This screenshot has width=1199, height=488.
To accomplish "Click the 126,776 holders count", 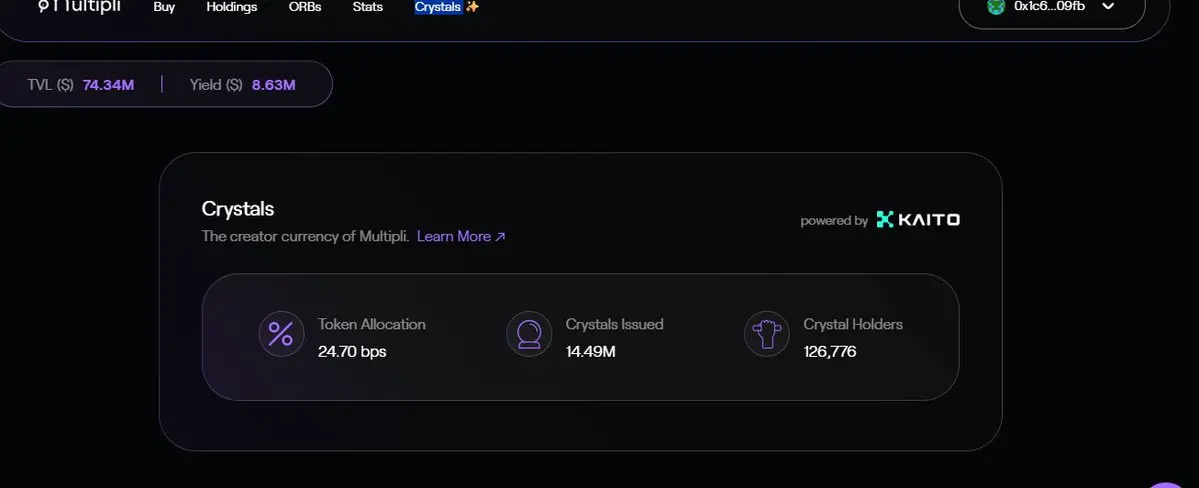I will pyautogui.click(x=830, y=352).
